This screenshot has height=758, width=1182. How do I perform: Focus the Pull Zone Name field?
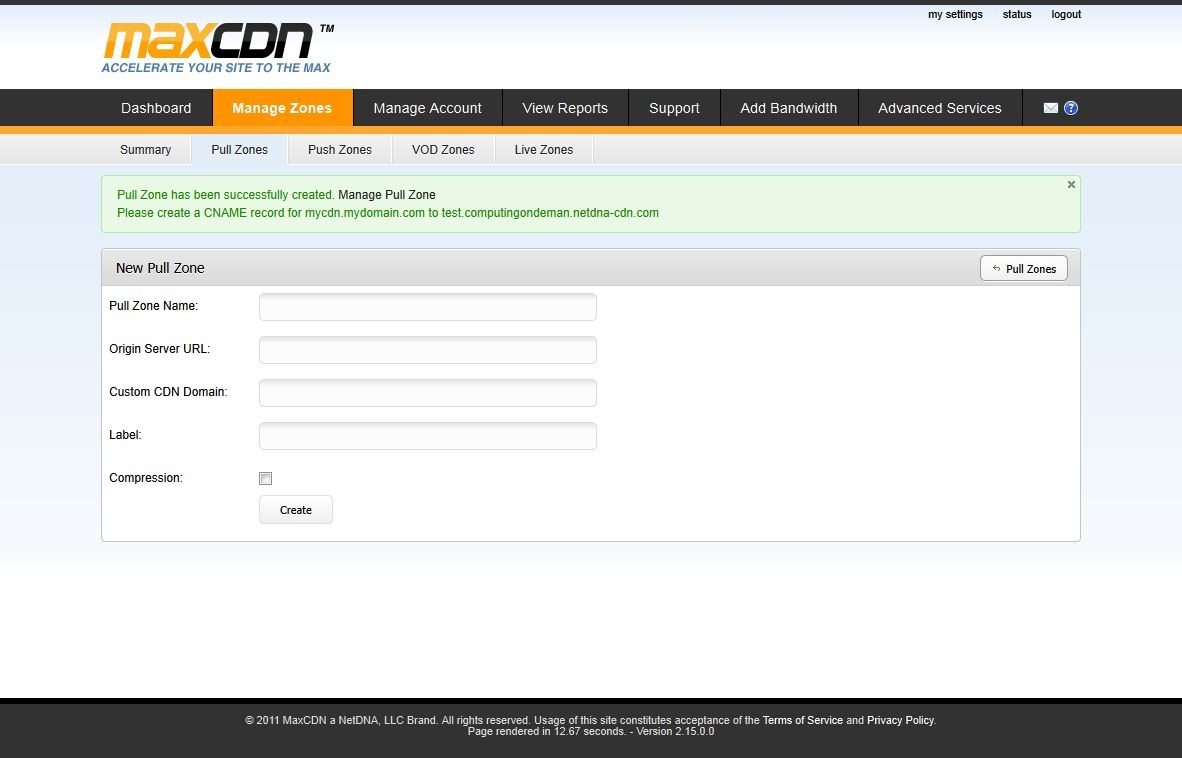pyautogui.click(x=427, y=307)
